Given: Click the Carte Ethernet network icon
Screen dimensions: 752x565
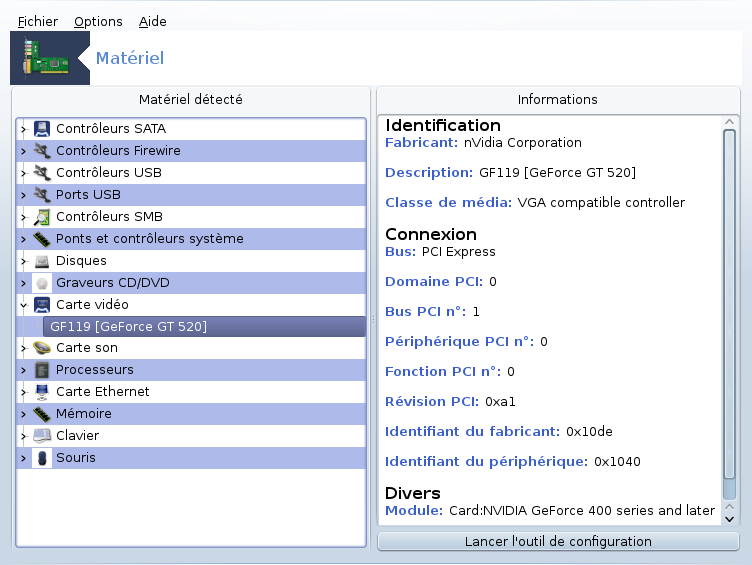Looking at the screenshot, I should (x=42, y=392).
